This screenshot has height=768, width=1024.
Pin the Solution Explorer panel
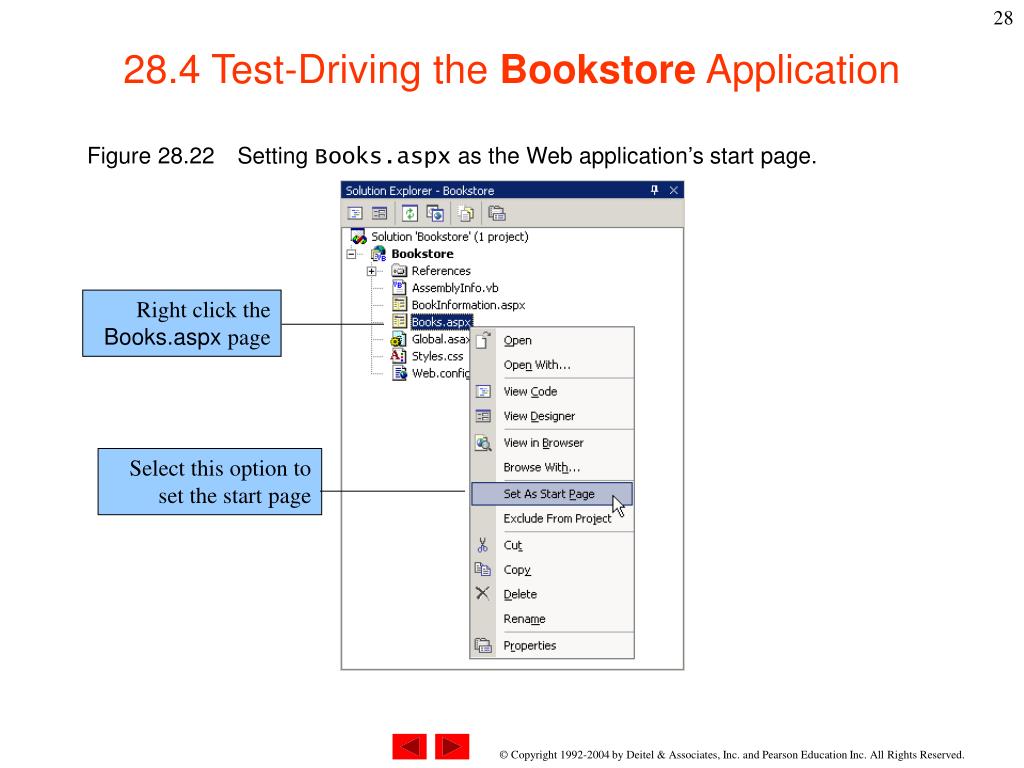click(x=654, y=190)
